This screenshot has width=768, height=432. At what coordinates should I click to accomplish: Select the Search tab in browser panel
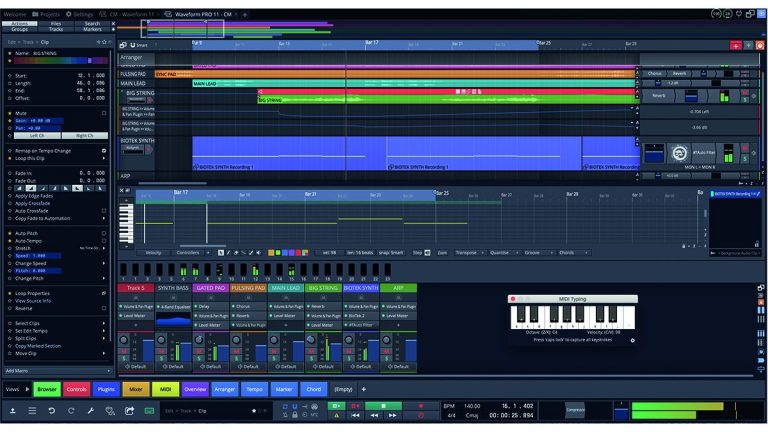pyautogui.click(x=92, y=24)
